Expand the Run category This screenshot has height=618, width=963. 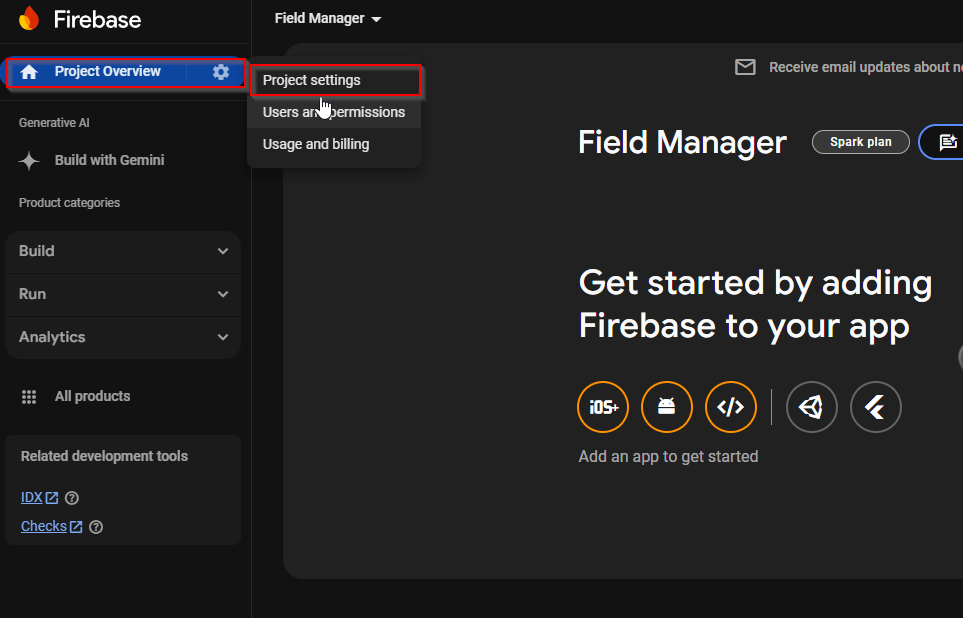click(x=123, y=294)
